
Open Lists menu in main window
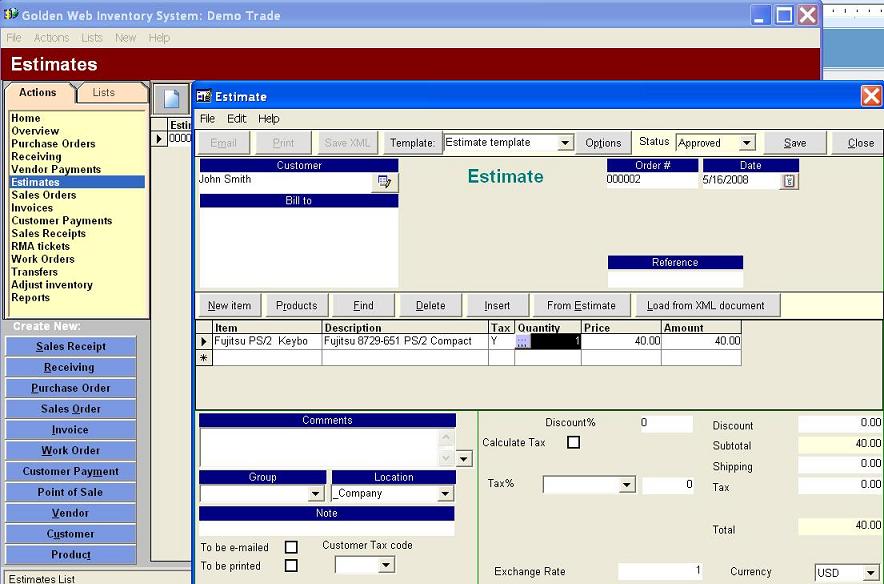pyautogui.click(x=92, y=38)
